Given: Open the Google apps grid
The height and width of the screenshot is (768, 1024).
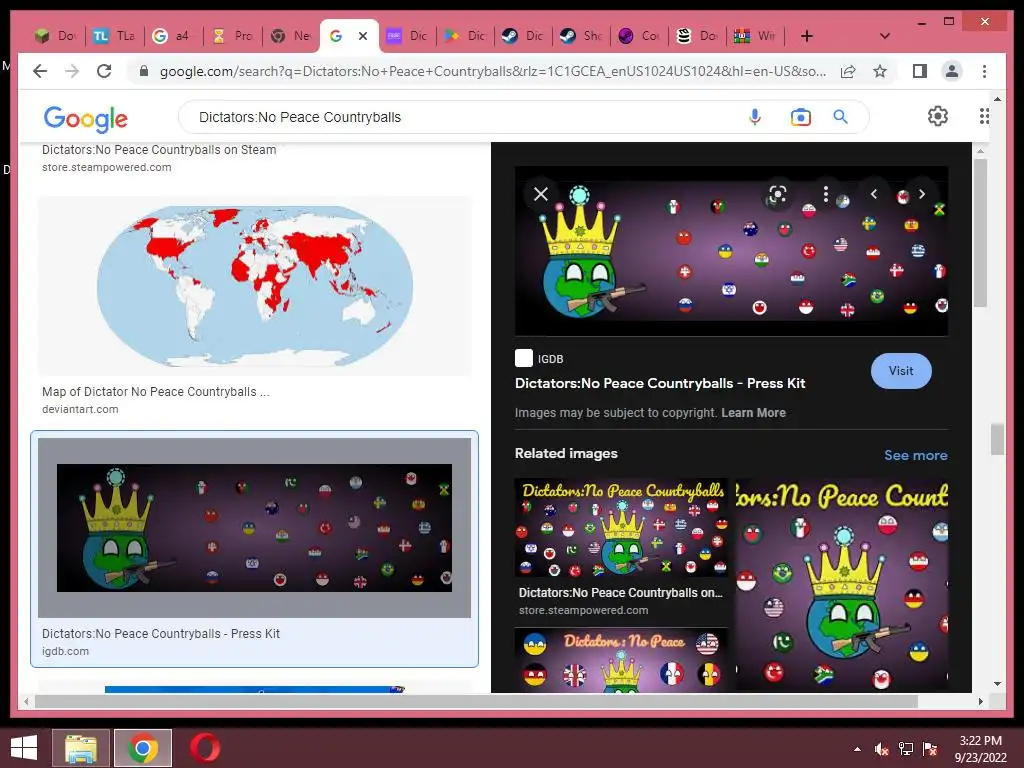Looking at the screenshot, I should [984, 116].
